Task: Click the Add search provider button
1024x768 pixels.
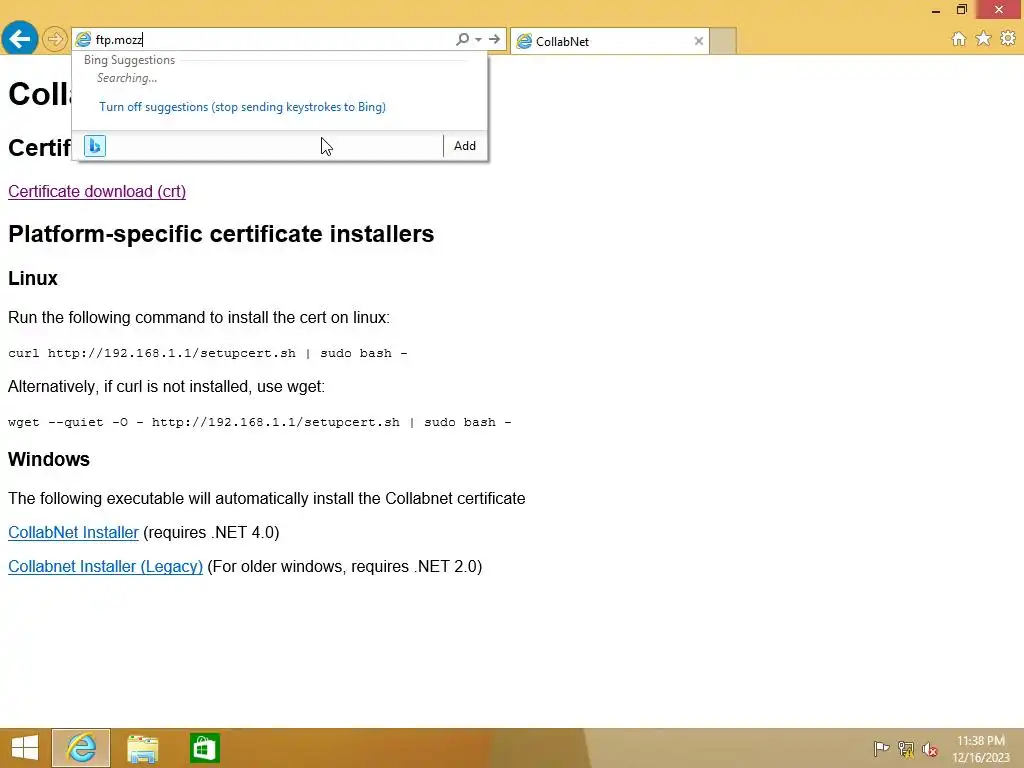Action: coord(465,146)
